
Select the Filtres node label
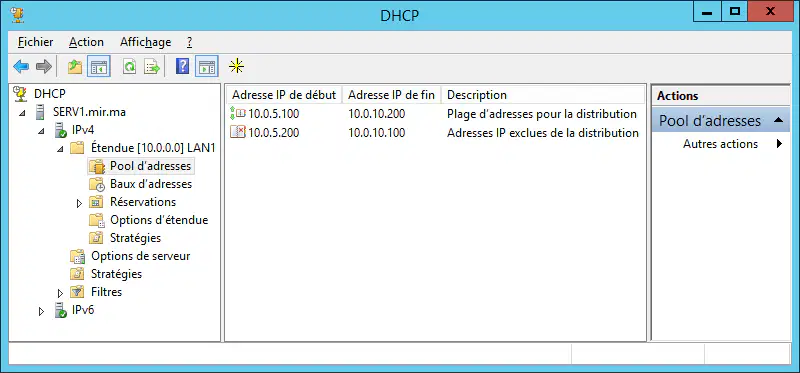tap(107, 292)
